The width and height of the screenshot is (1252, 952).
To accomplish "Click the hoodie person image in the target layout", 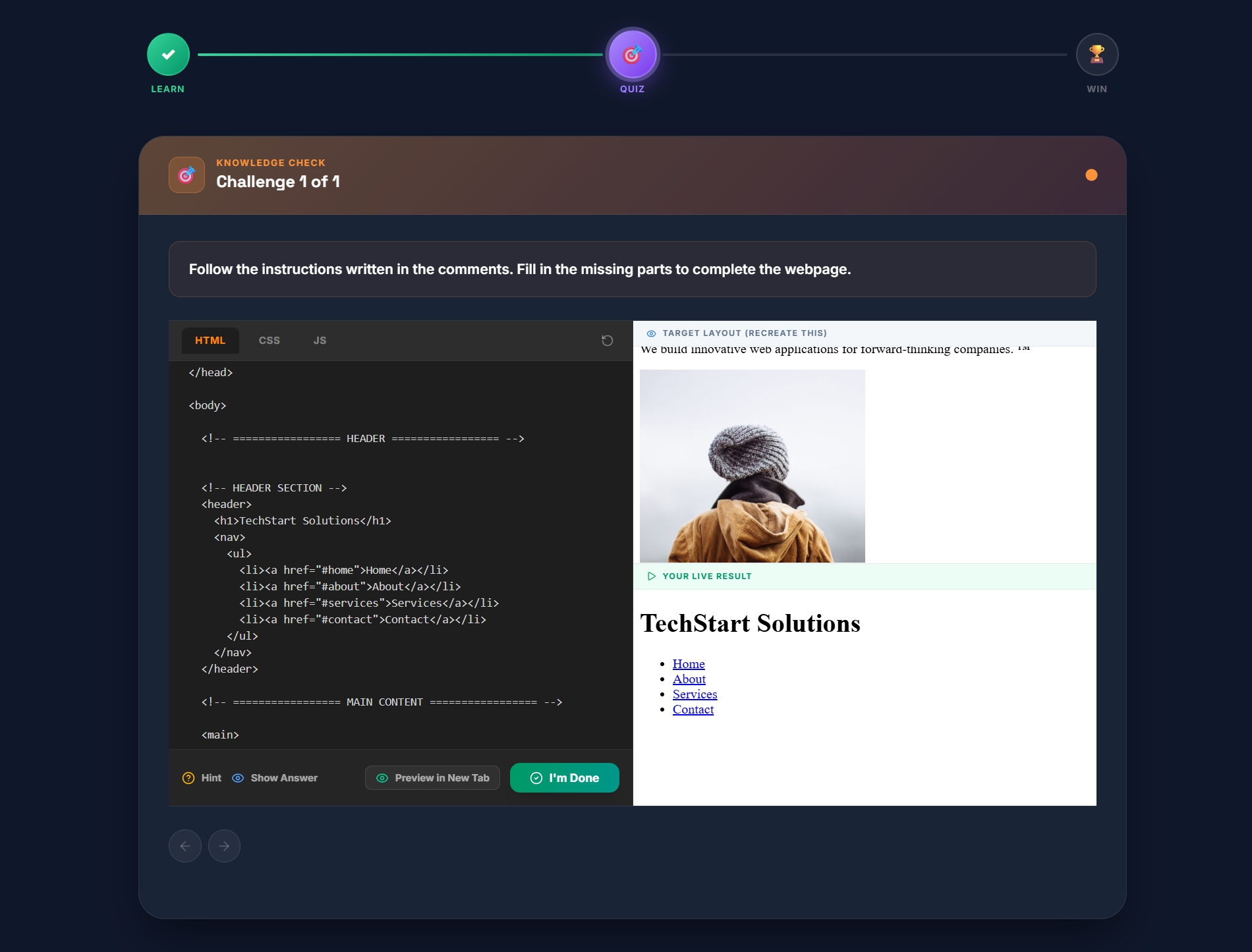I will tap(752, 465).
